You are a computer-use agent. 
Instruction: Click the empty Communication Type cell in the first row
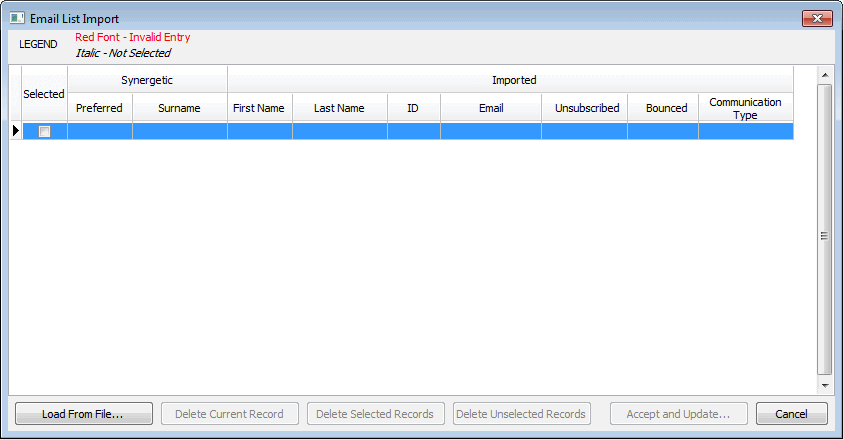[746, 131]
